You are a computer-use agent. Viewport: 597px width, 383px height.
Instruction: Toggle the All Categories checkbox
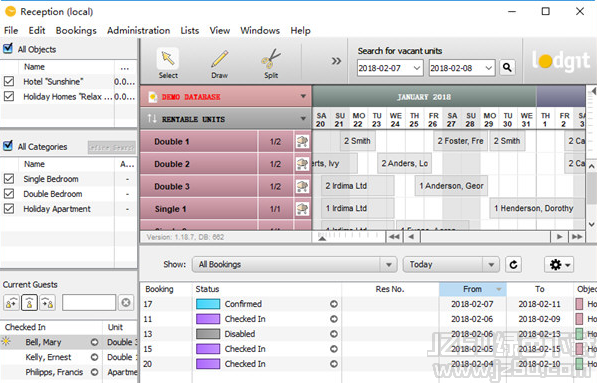tap(8, 146)
